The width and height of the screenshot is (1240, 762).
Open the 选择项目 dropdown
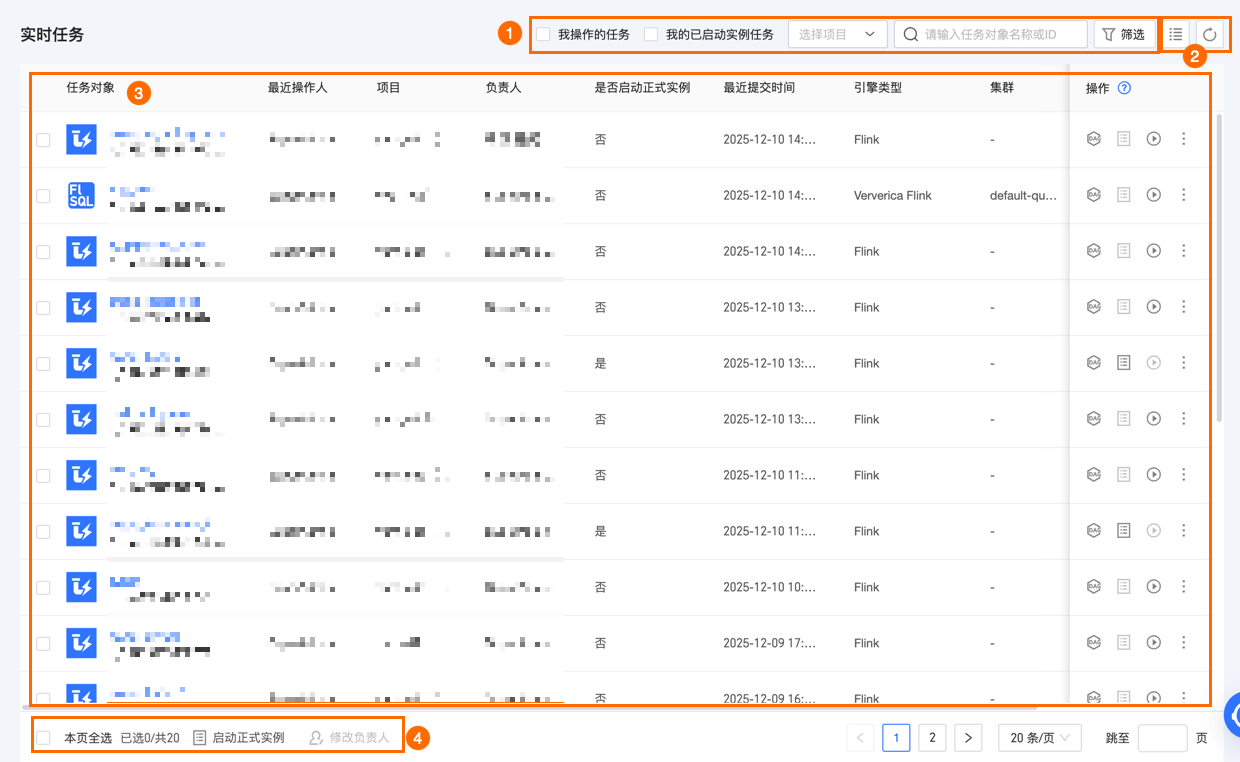(x=838, y=34)
